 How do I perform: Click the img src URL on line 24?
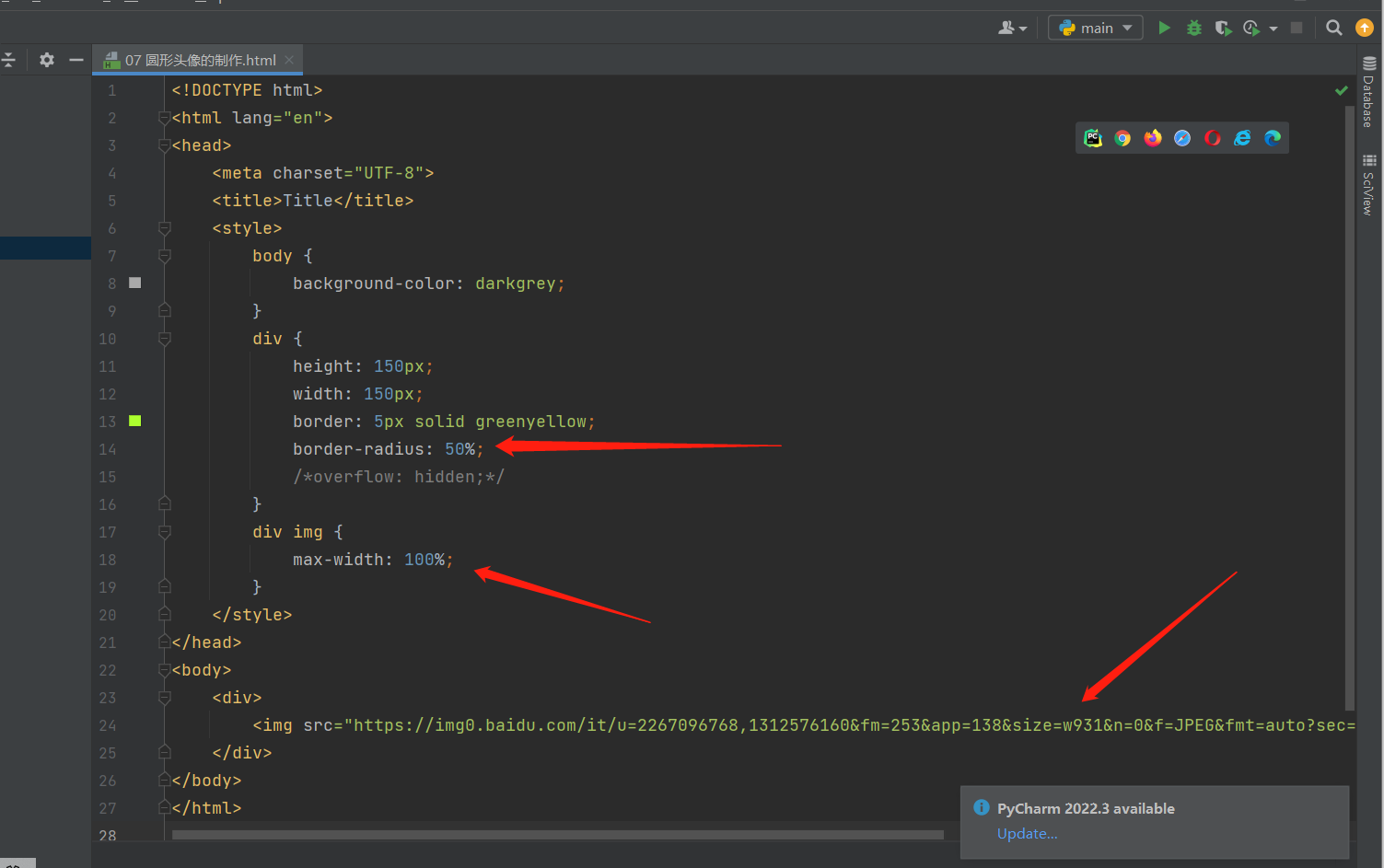coord(855,725)
